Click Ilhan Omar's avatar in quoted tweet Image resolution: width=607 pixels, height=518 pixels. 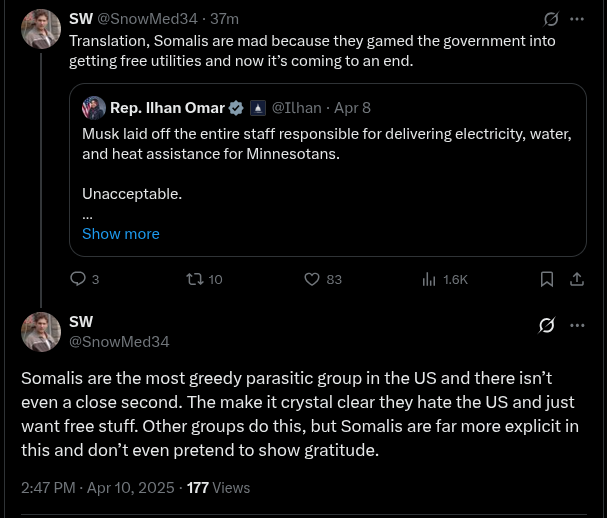(x=94, y=108)
